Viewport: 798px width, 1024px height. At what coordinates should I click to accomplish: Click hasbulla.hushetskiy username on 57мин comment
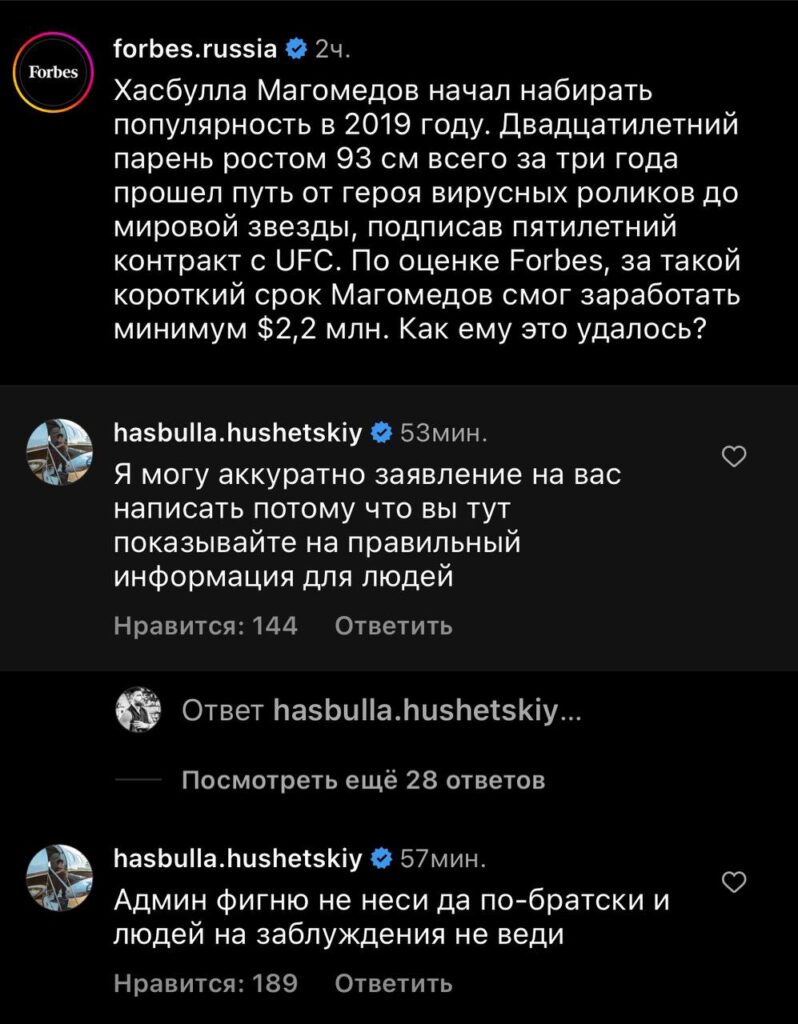pos(238,858)
